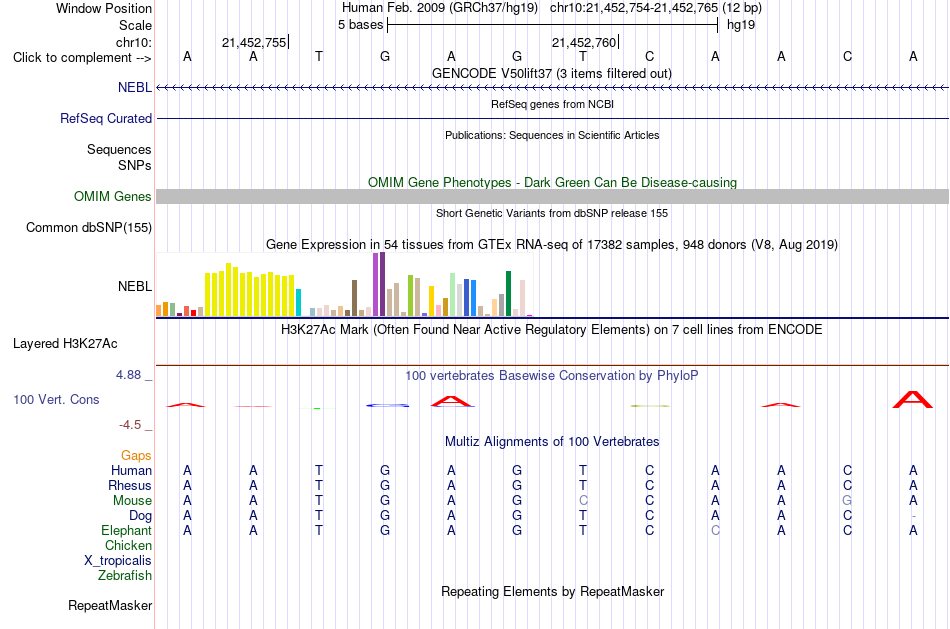Select the Chicken alignment row label
Viewport: 950px width, 629px height.
[x=128, y=545]
